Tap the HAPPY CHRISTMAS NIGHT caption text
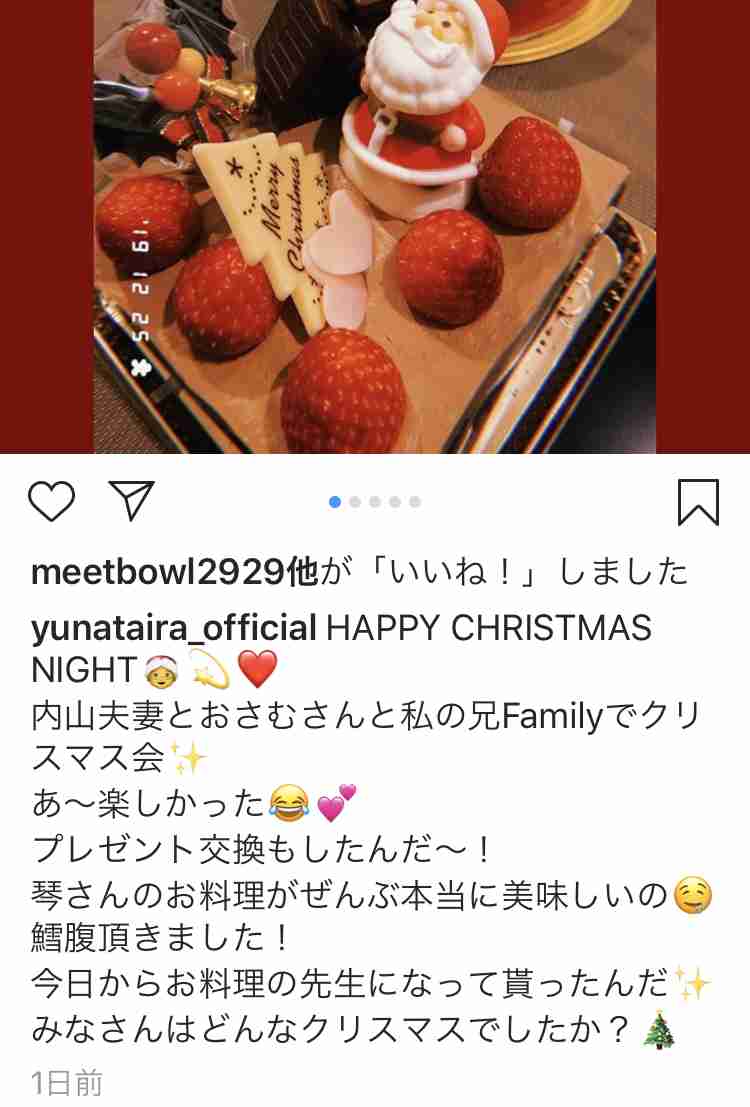 tap(341, 649)
